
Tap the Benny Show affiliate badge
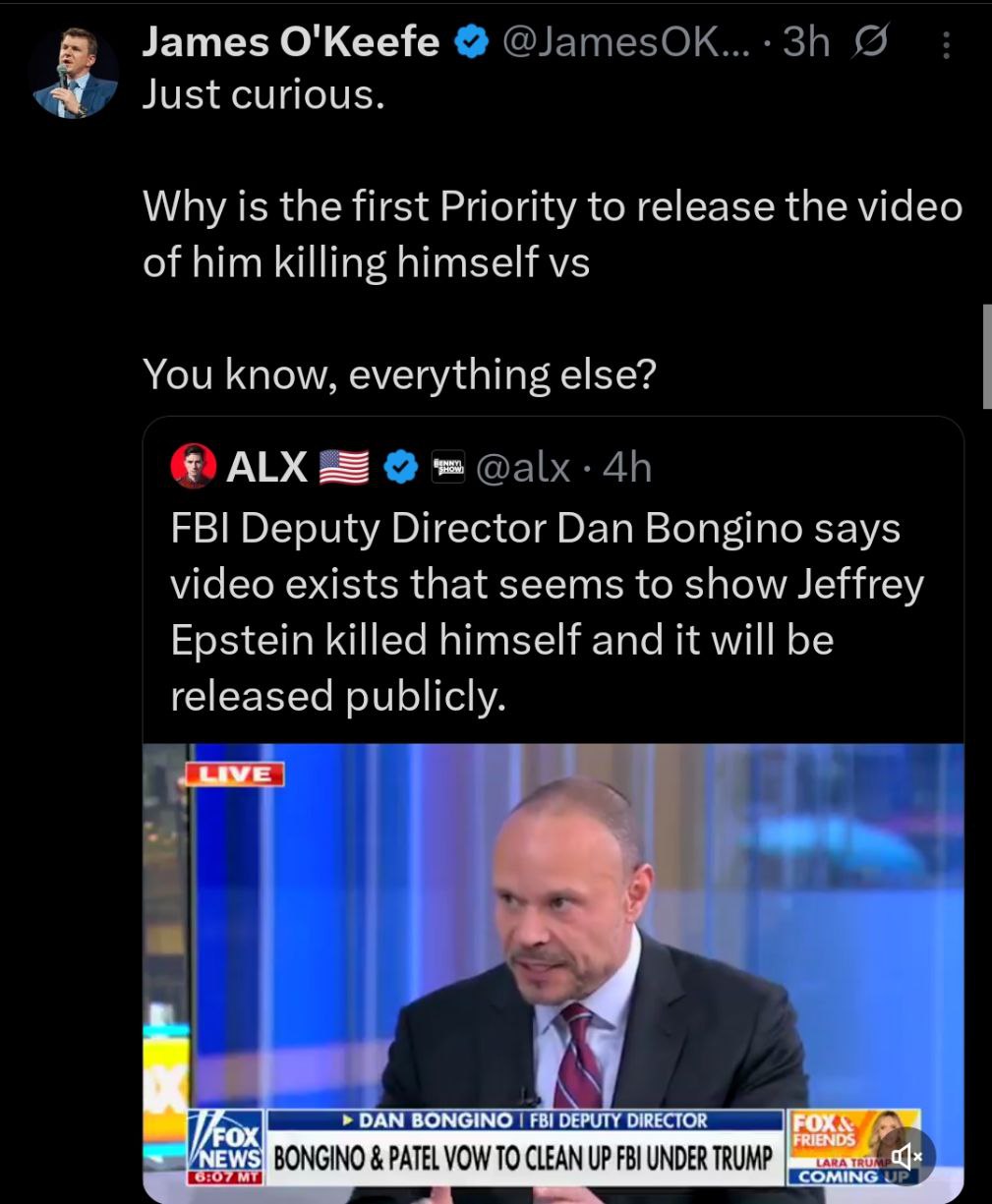tap(447, 467)
